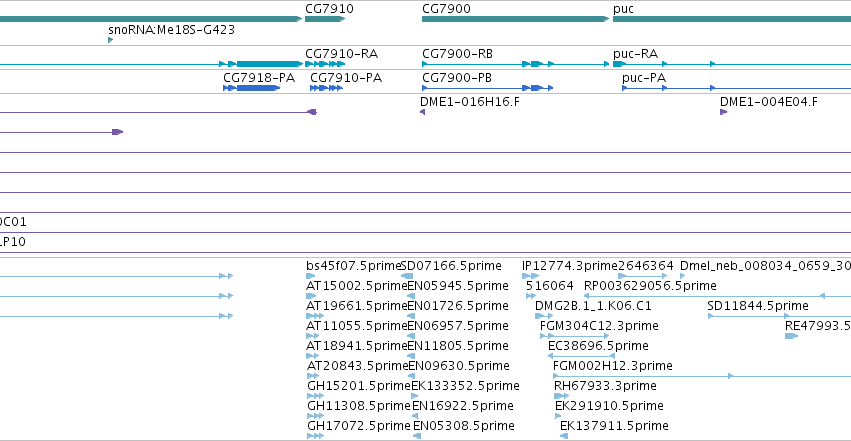The image size is (851, 441).
Task: Select the puc-PA protein label
Action: [x=644, y=78]
